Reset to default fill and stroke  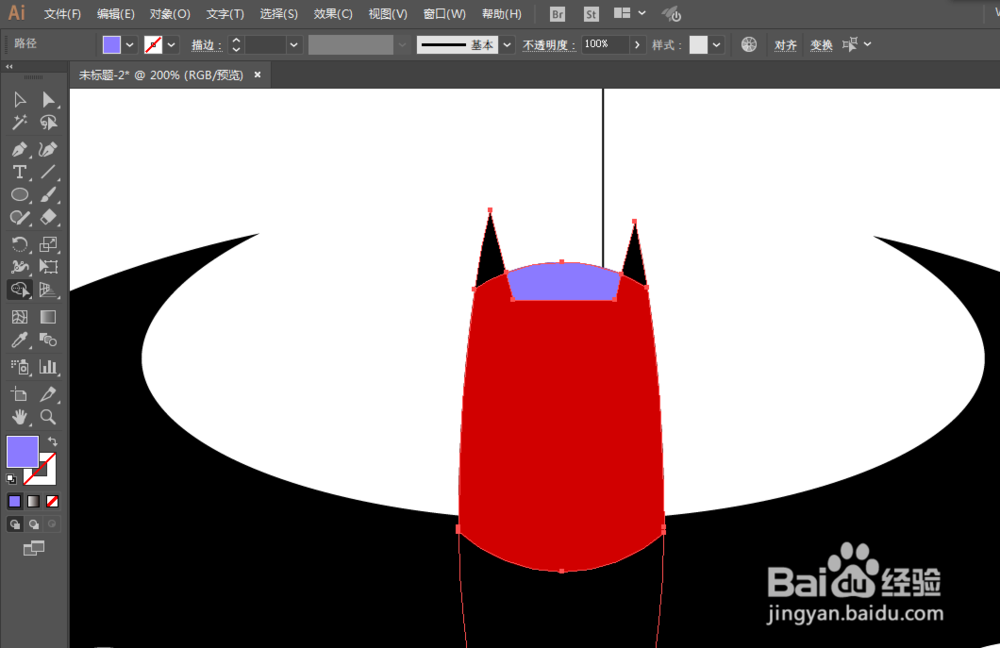[11, 479]
